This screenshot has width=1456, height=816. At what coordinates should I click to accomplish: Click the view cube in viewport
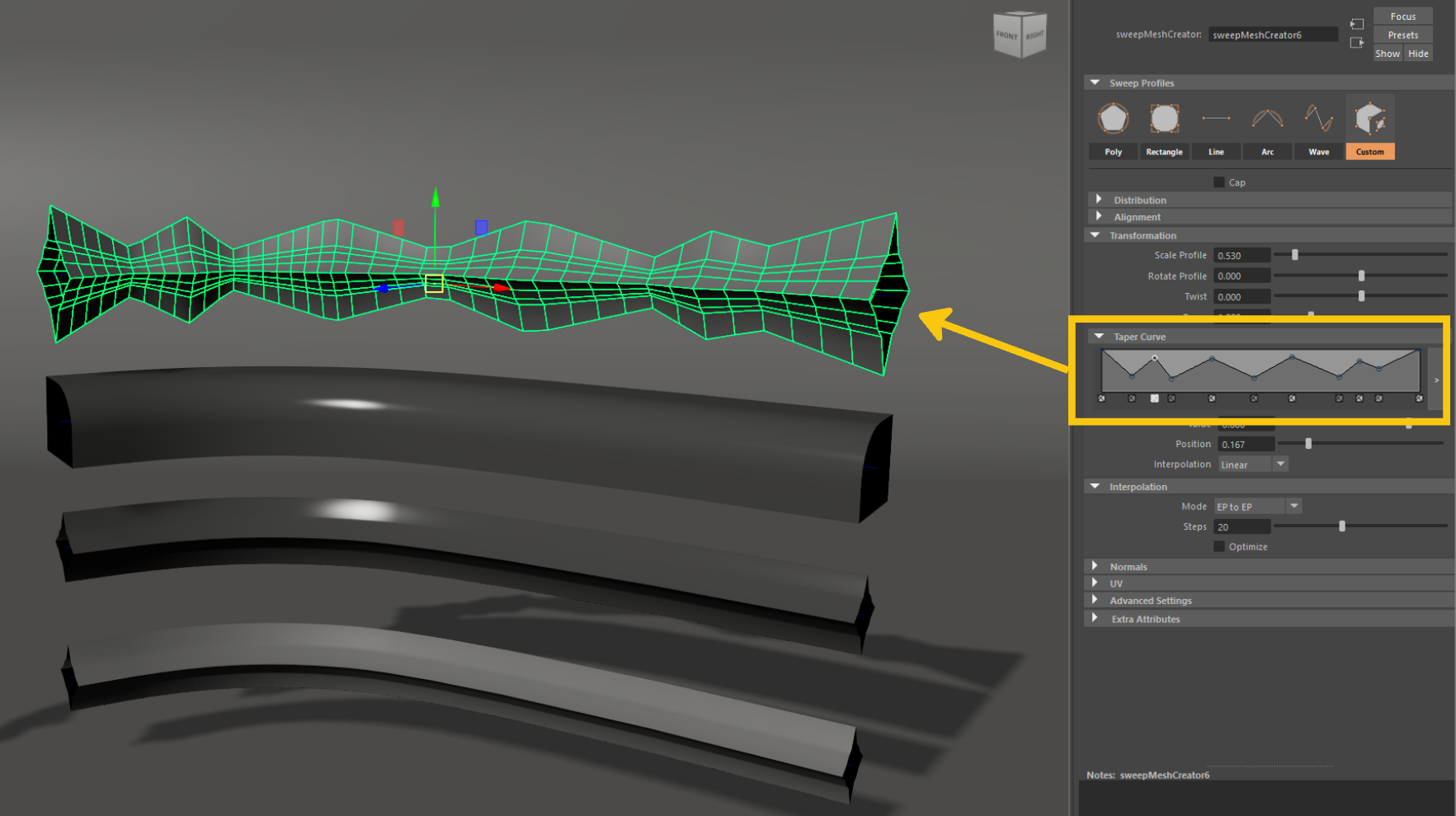(x=1020, y=35)
